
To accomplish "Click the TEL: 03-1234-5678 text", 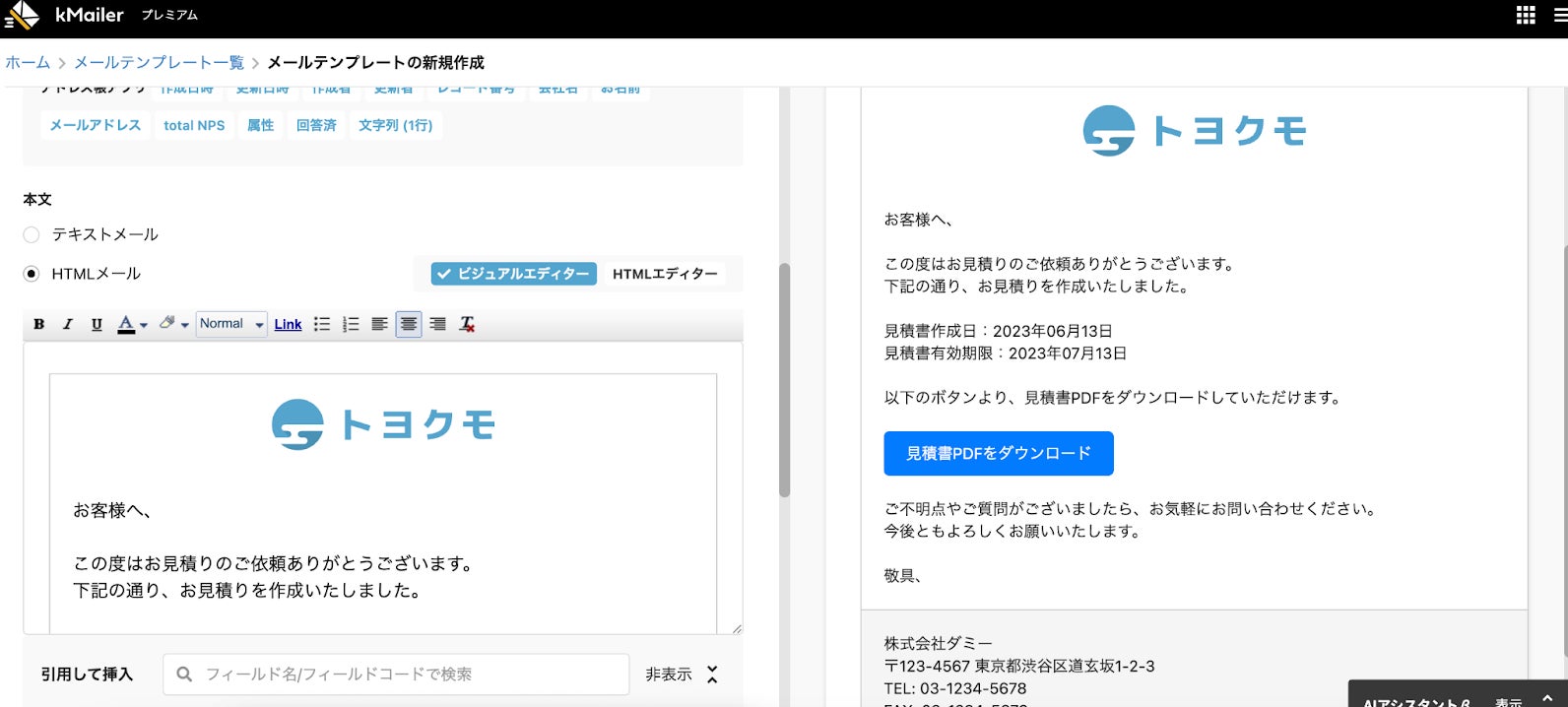I will click(955, 688).
